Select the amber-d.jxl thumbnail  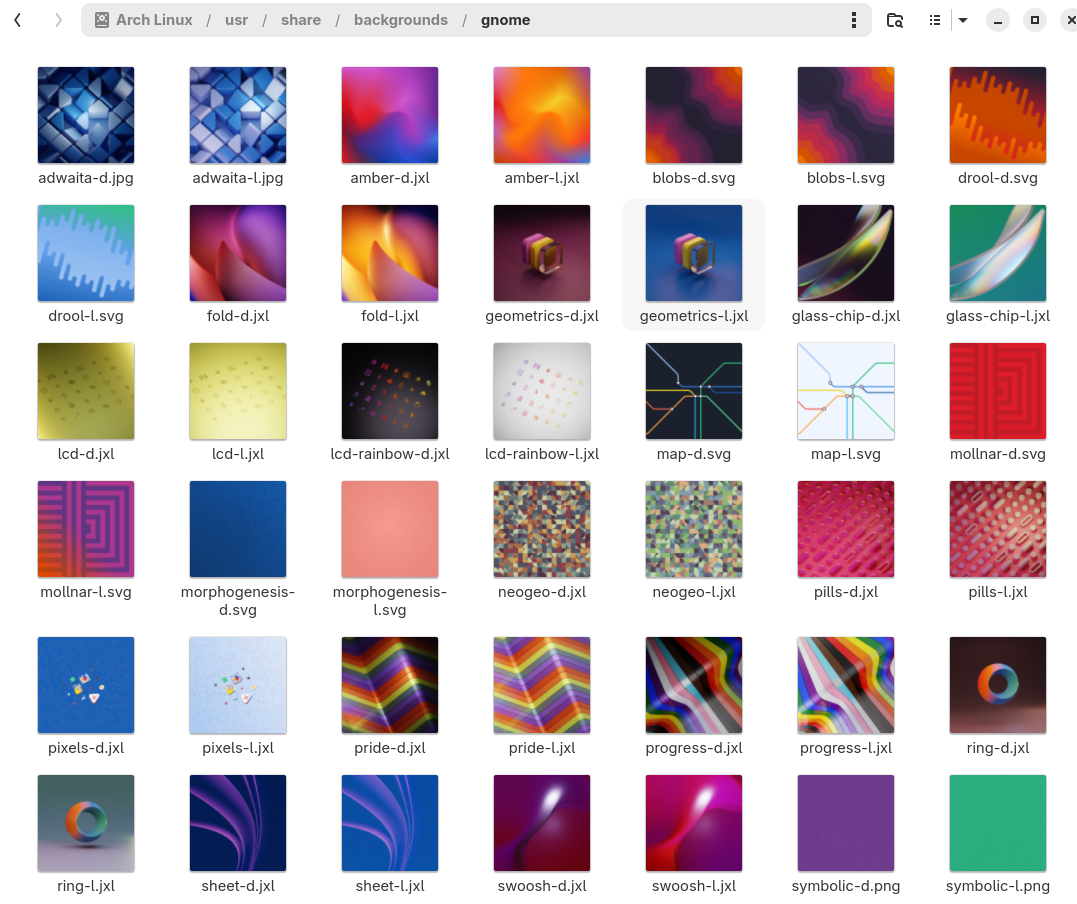point(390,115)
